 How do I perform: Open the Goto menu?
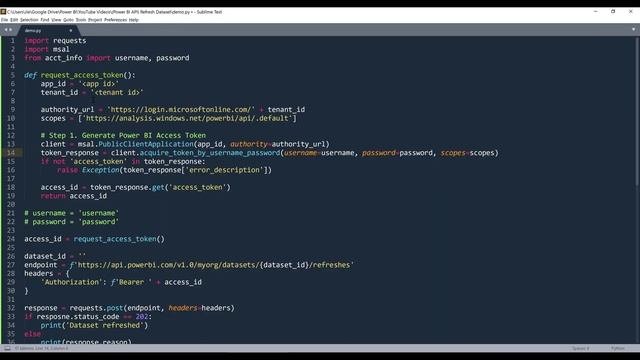tap(69, 20)
